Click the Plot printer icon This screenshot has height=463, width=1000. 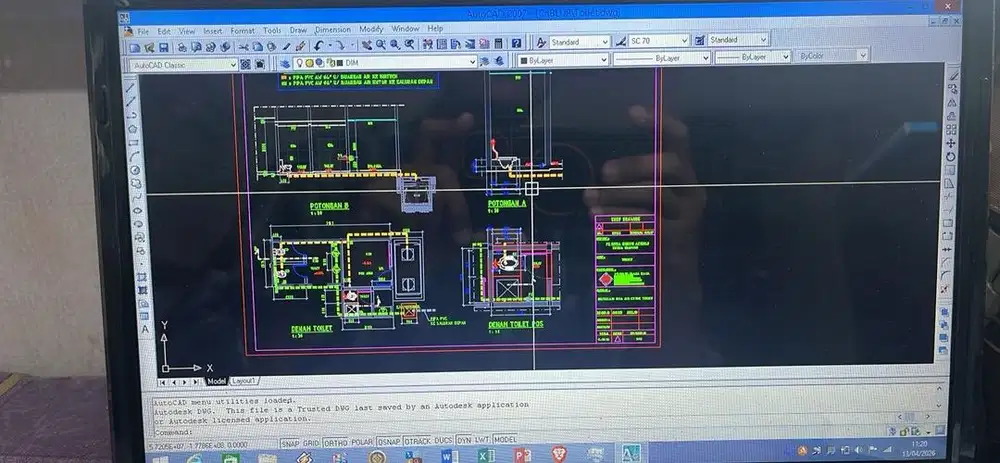(182, 47)
